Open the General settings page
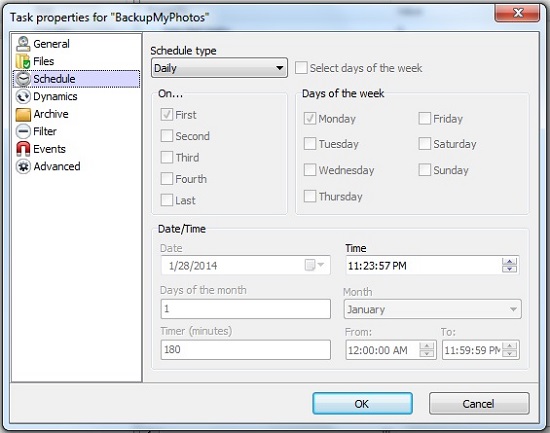 point(52,44)
